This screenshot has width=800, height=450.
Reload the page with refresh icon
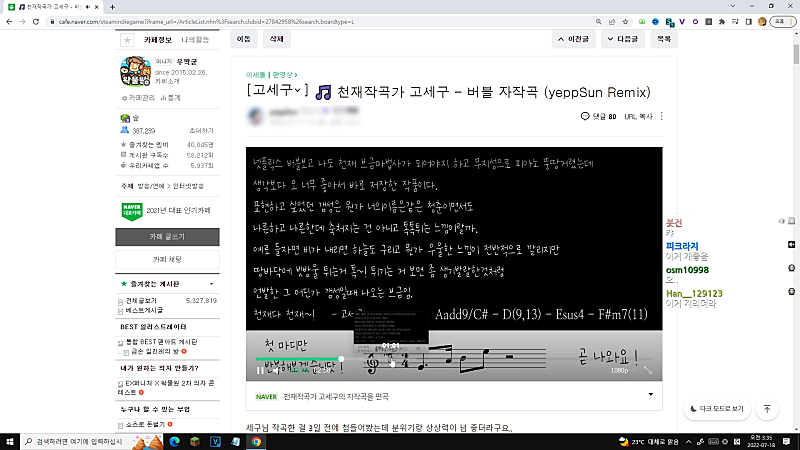[x=36, y=21]
